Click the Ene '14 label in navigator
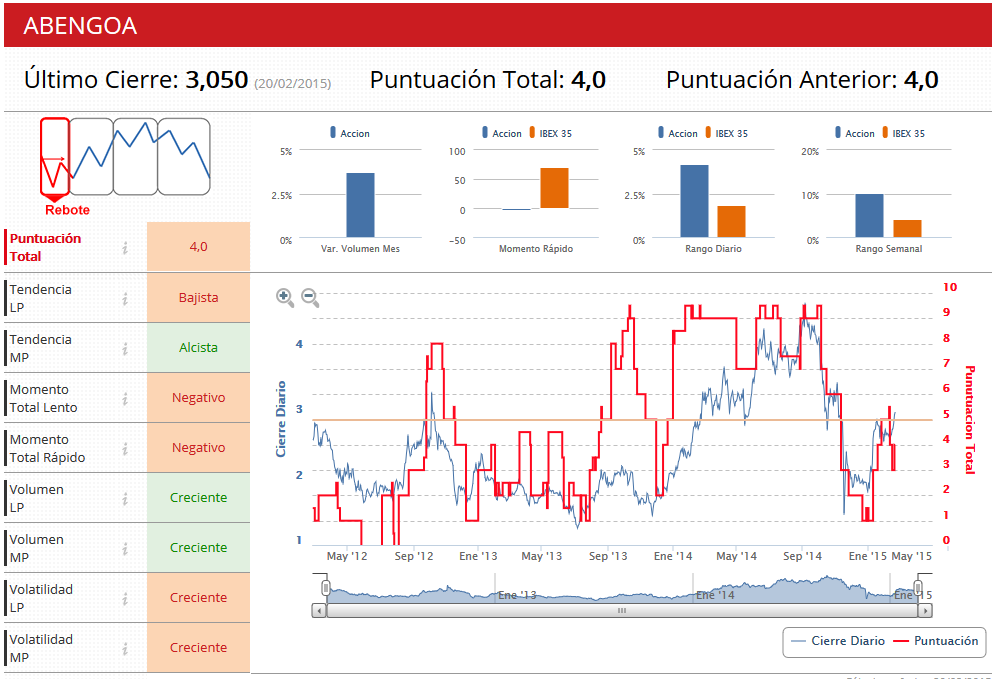The height and width of the screenshot is (679, 999). point(715,595)
